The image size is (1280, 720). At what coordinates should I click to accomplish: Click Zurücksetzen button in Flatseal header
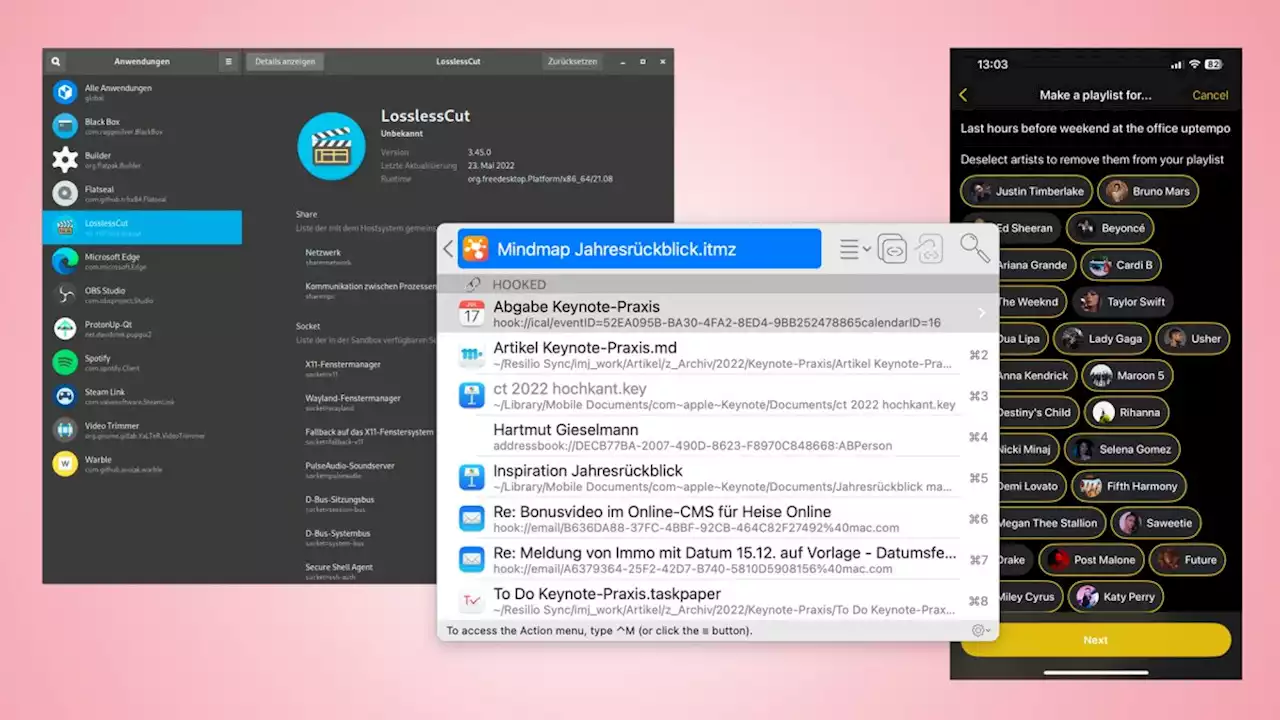pyautogui.click(x=572, y=61)
